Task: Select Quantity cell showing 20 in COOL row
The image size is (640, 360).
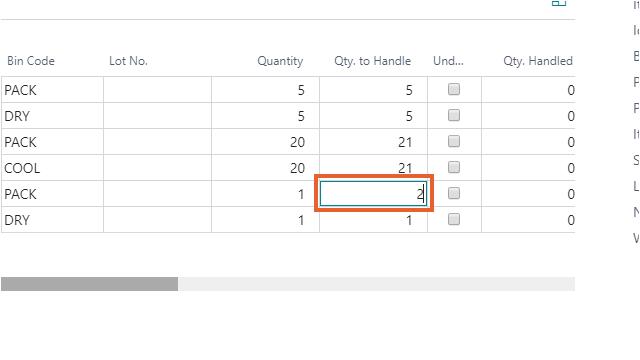Action: [265, 168]
